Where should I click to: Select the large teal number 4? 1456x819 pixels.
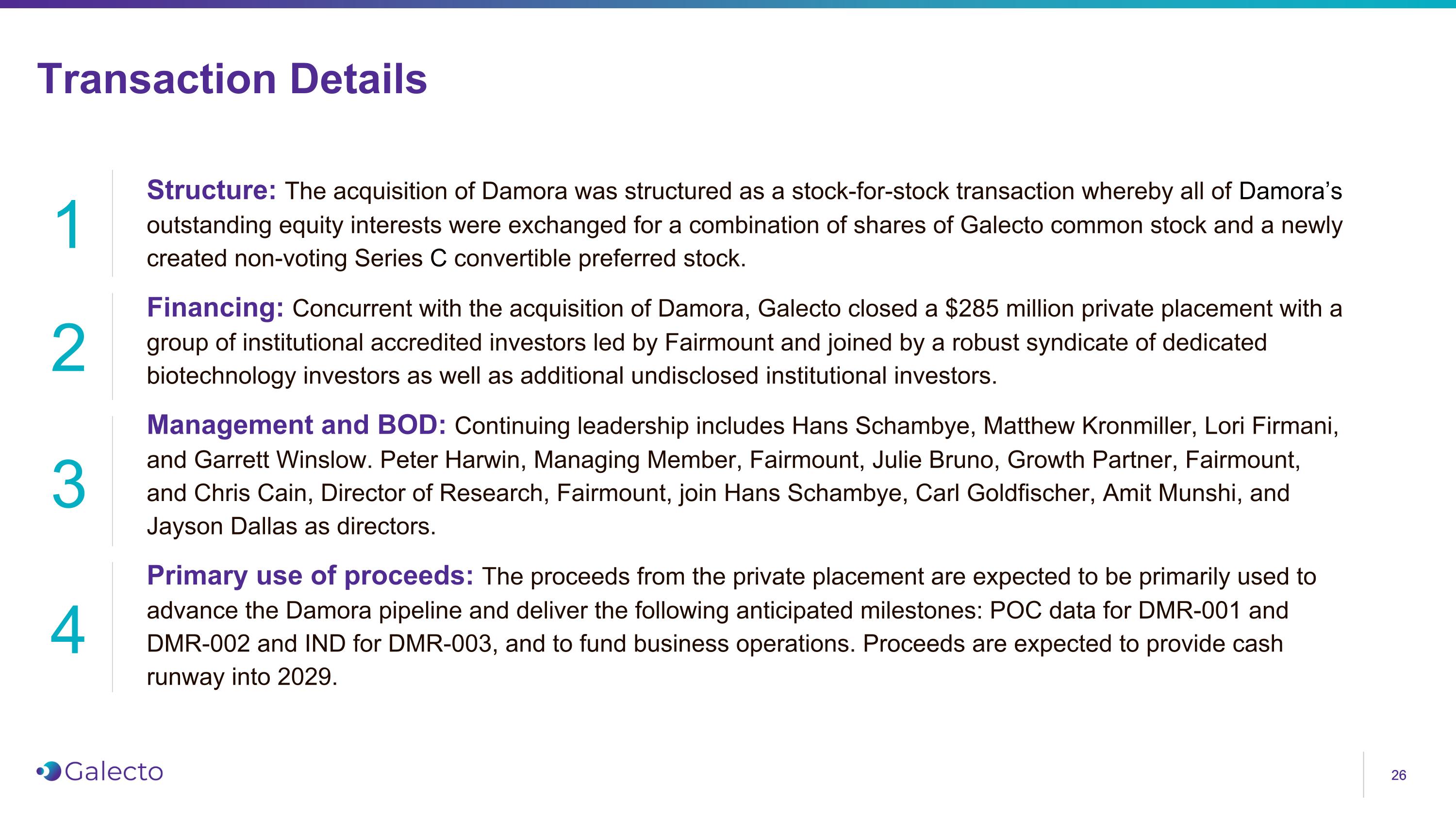pyautogui.click(x=68, y=630)
